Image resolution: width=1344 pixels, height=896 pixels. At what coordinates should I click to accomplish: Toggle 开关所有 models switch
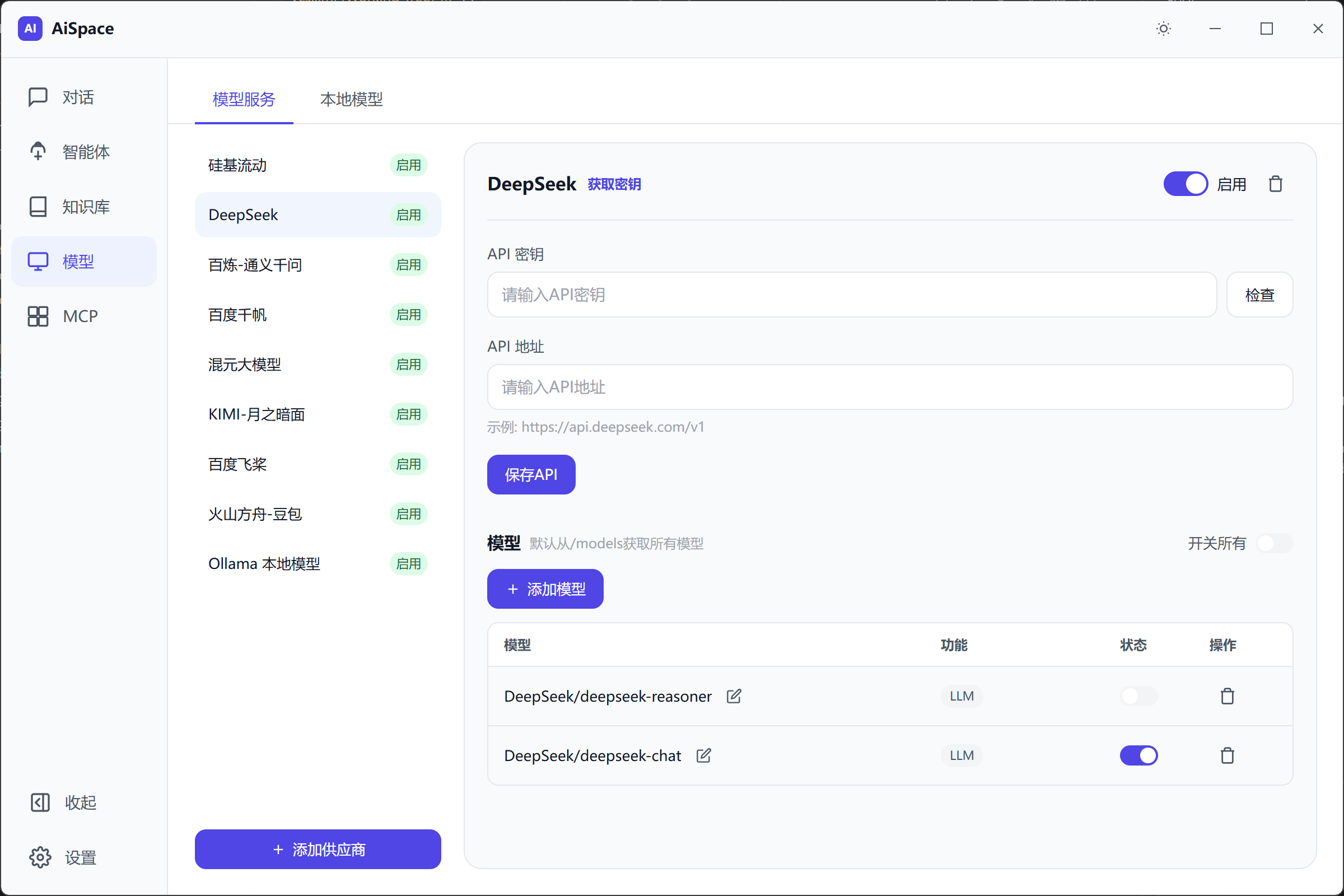pos(1275,543)
